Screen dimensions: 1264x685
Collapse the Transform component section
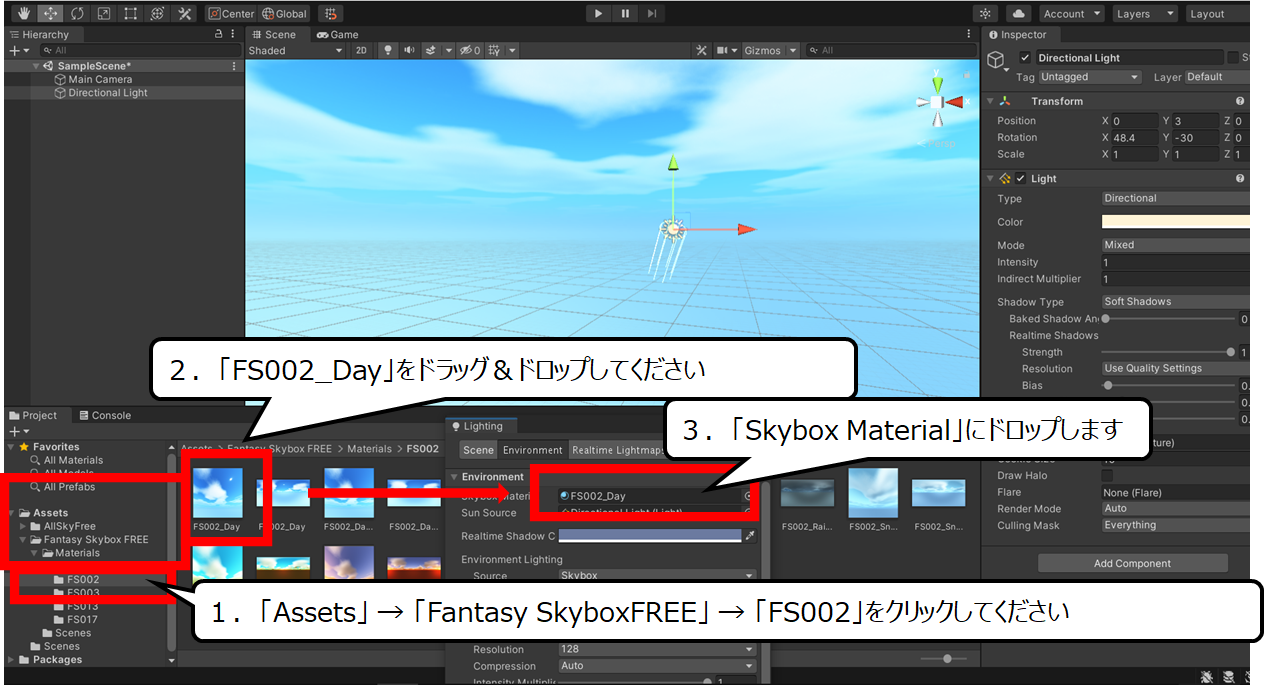(x=991, y=101)
